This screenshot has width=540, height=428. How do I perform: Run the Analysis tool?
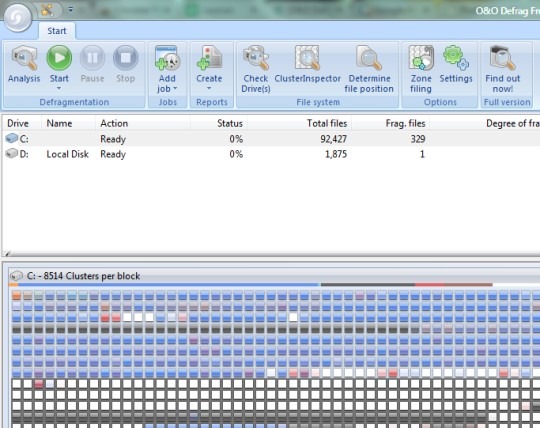point(24,65)
